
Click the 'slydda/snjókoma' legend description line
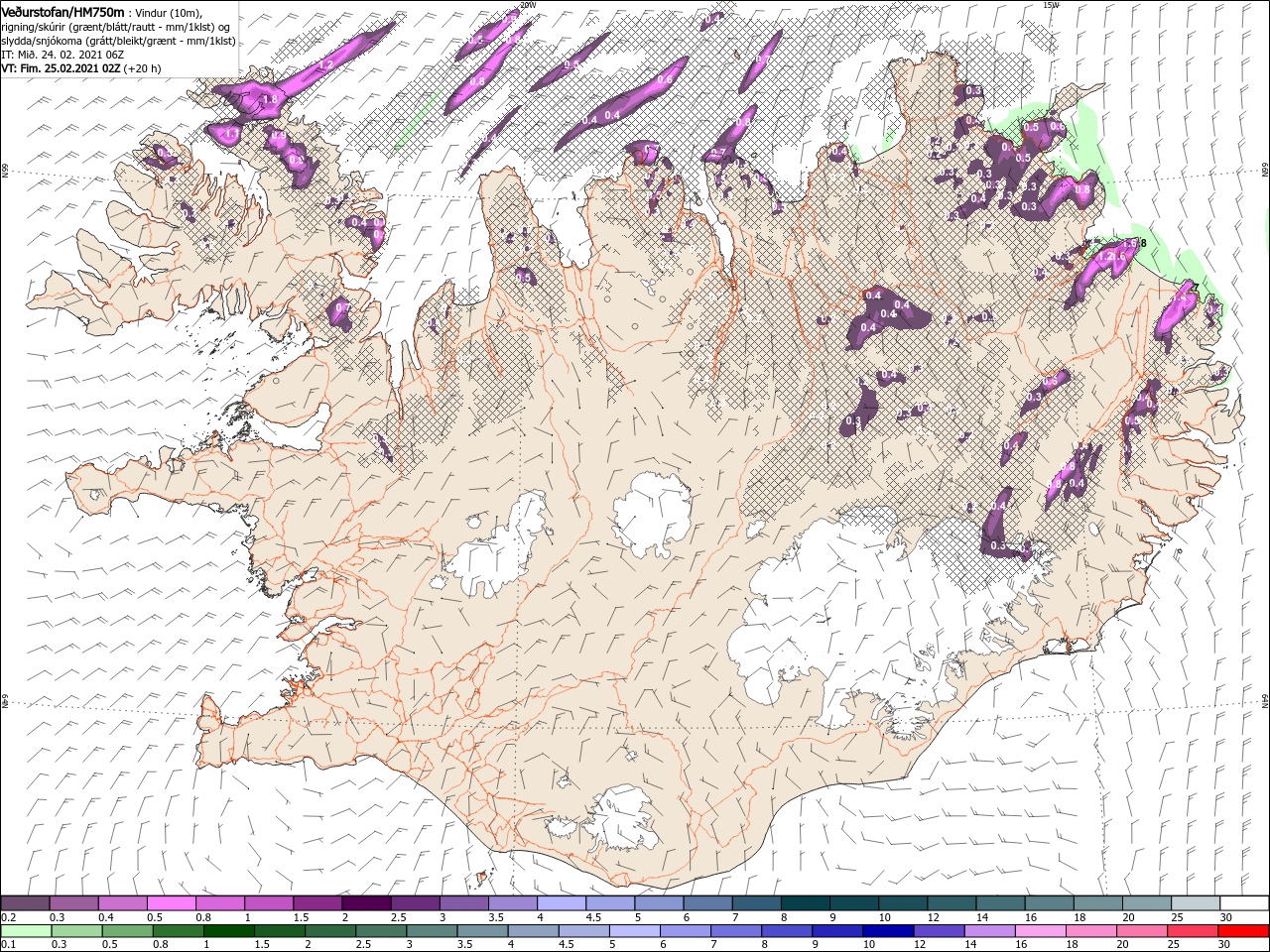(x=118, y=40)
